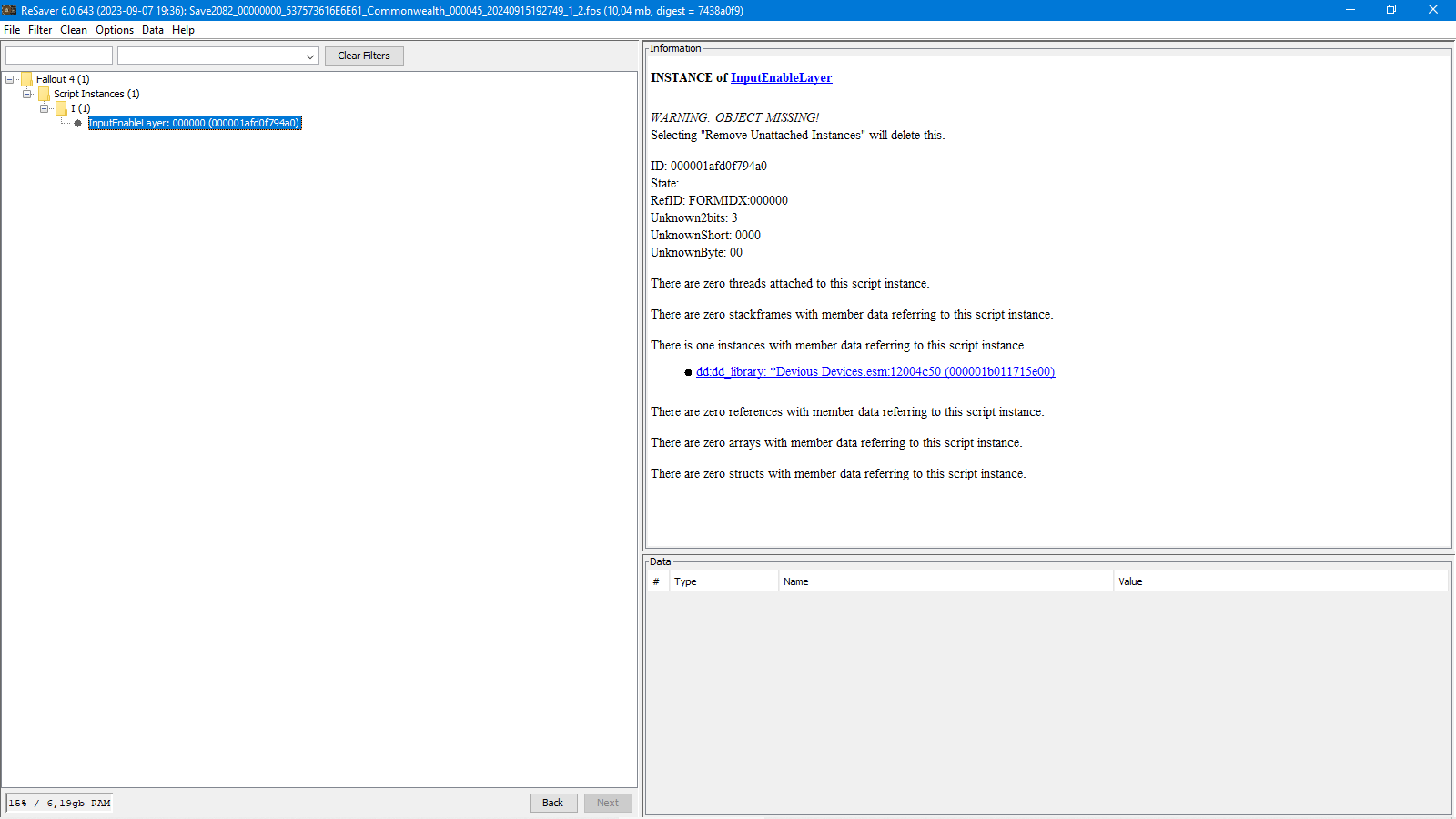Collapse the I (1) tree node
This screenshot has width=1456, height=819.
coord(45,108)
